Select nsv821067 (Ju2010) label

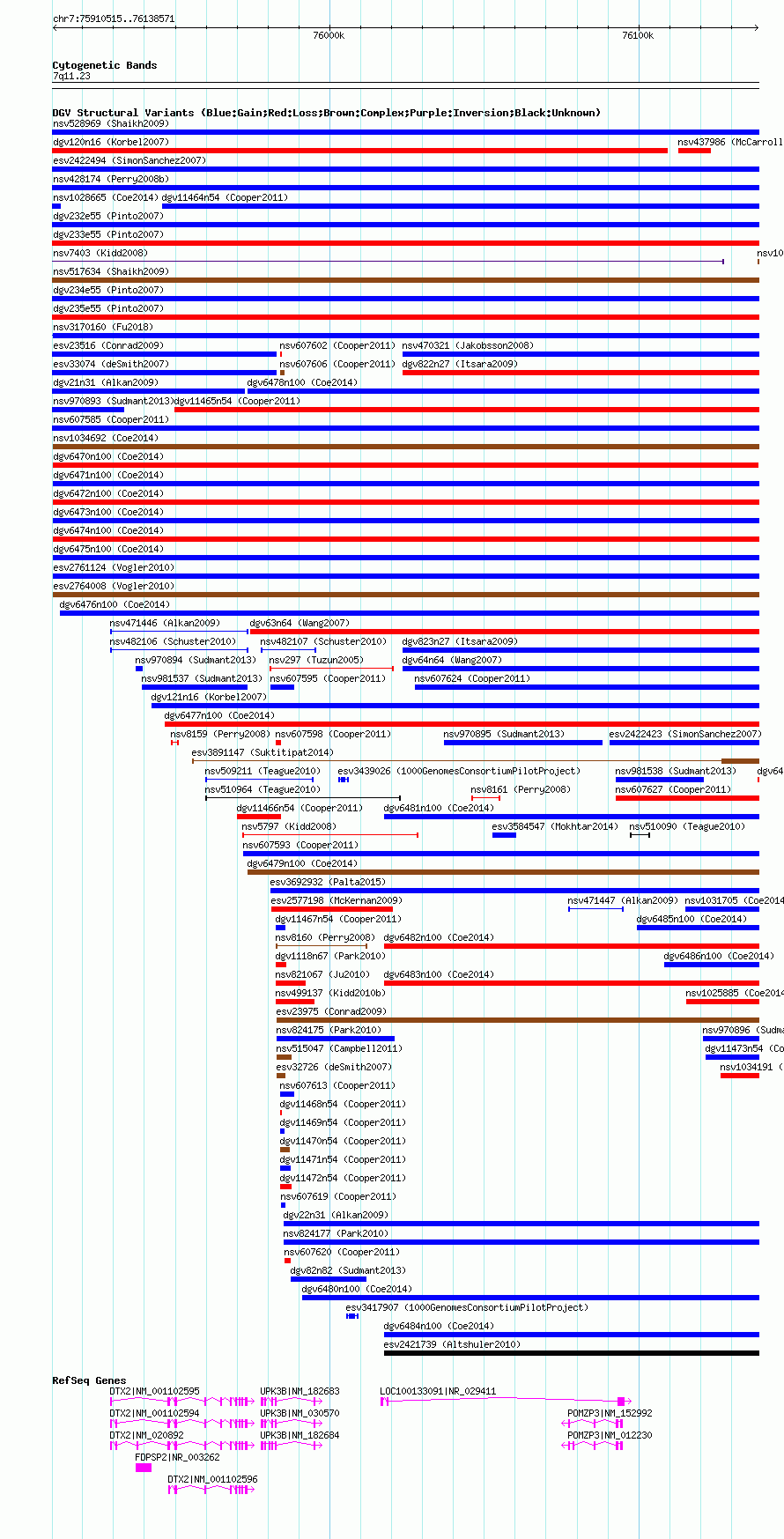pos(322,974)
